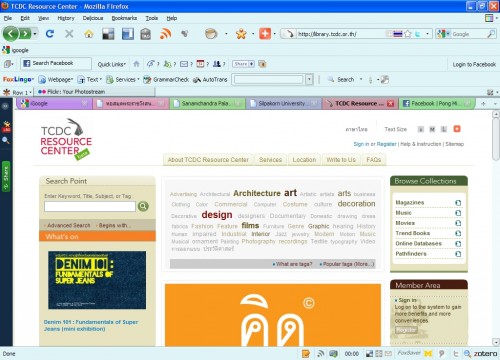Click the TCDC Resource Center logo

point(65,140)
